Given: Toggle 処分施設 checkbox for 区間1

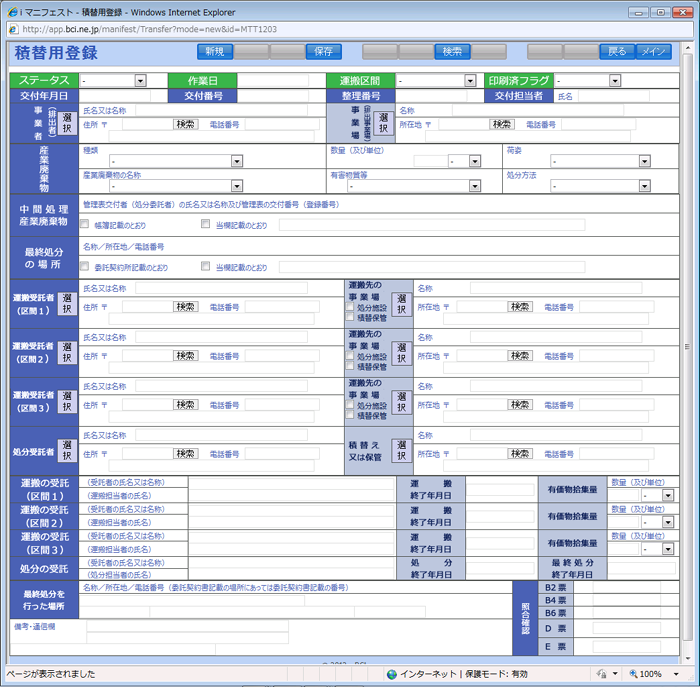Looking at the screenshot, I should (350, 307).
